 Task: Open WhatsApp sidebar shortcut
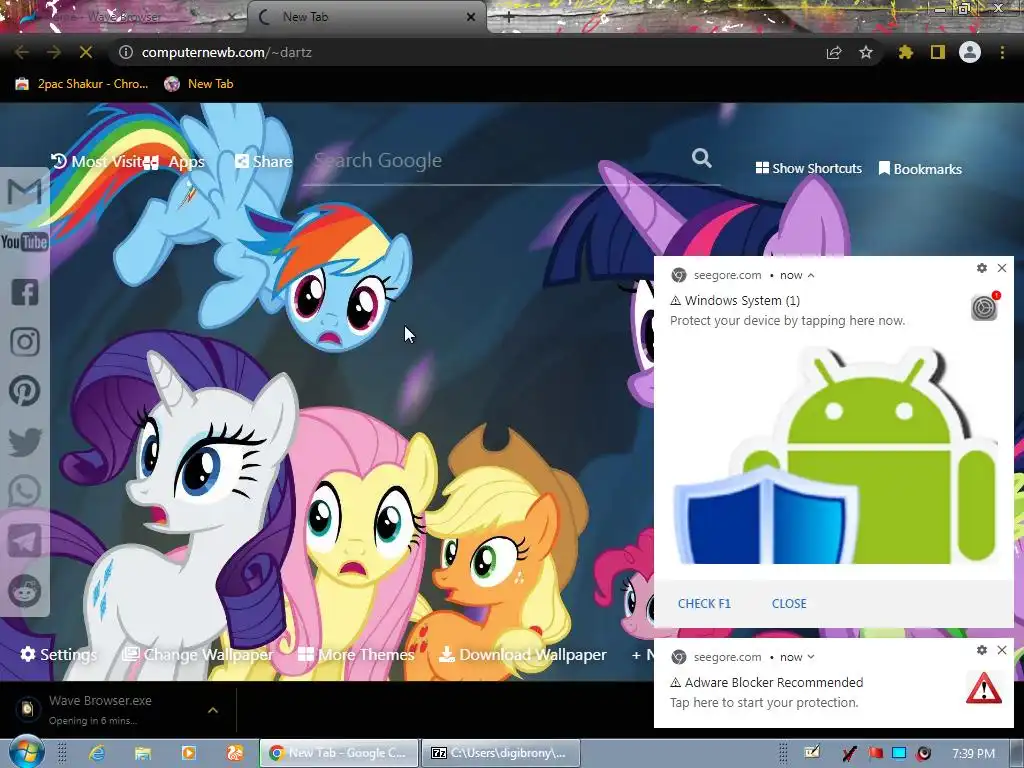(x=25, y=491)
